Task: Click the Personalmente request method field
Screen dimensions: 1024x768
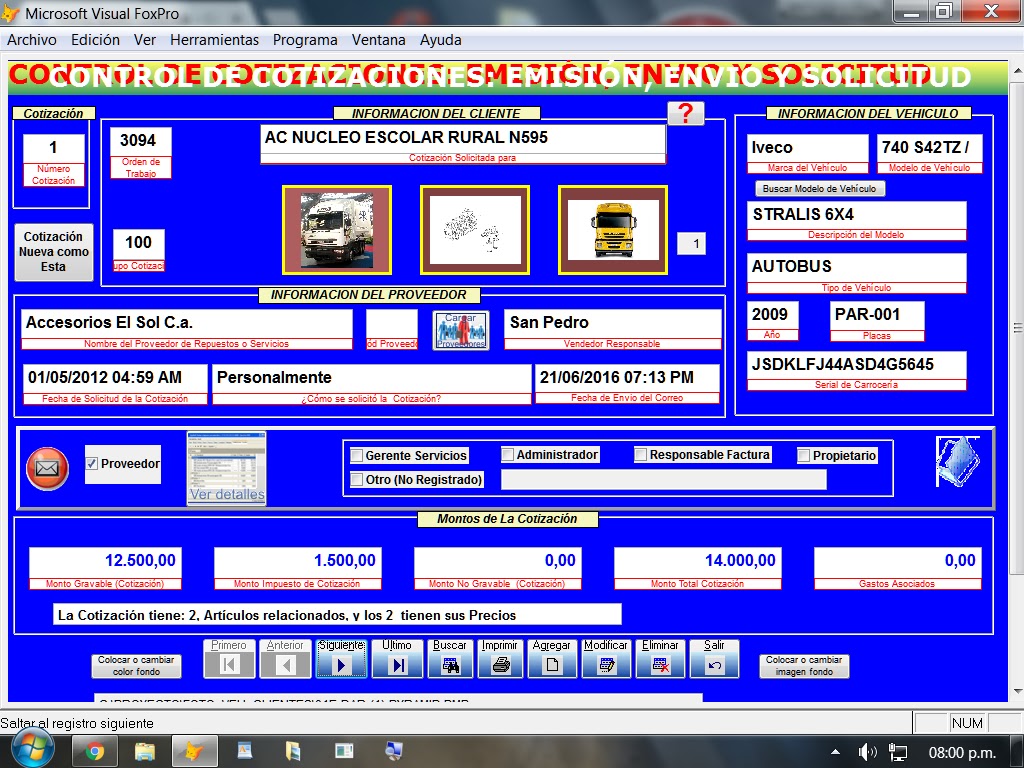Action: pyautogui.click(x=372, y=378)
